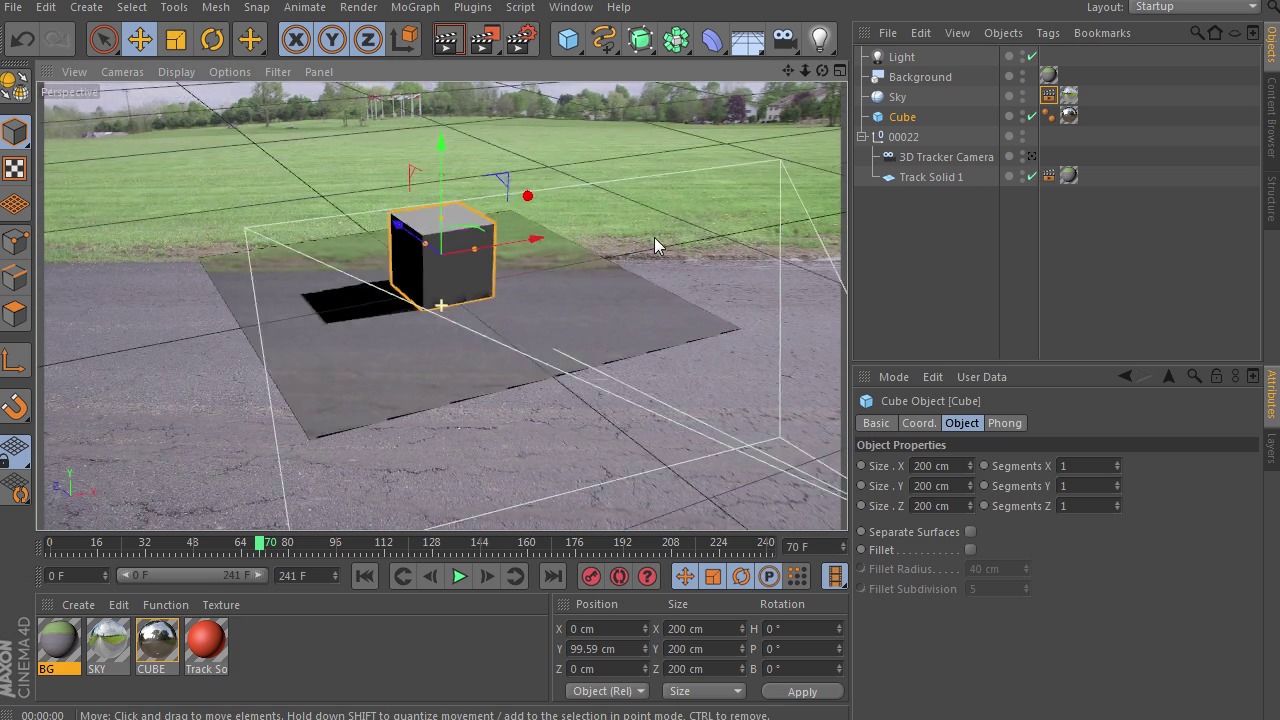
Task: Toggle X axis lock icon
Action: click(296, 40)
